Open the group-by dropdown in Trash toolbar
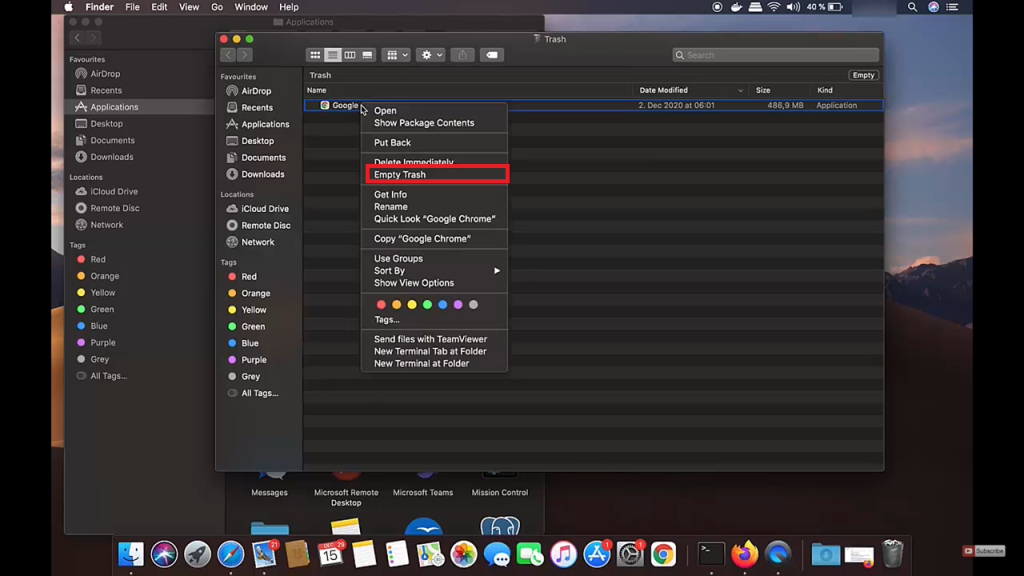 [x=396, y=55]
